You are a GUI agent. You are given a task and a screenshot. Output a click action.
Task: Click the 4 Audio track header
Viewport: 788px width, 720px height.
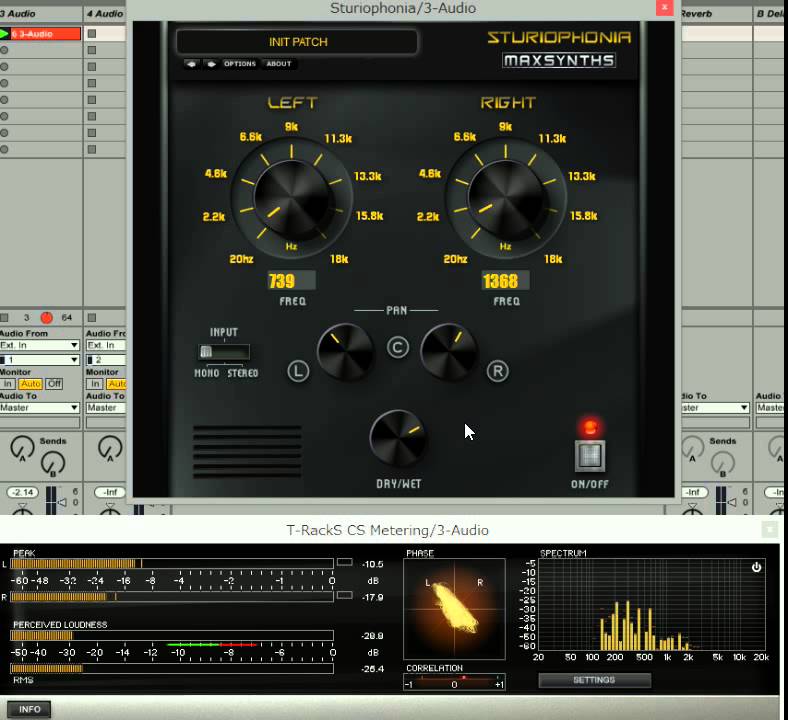click(x=105, y=14)
